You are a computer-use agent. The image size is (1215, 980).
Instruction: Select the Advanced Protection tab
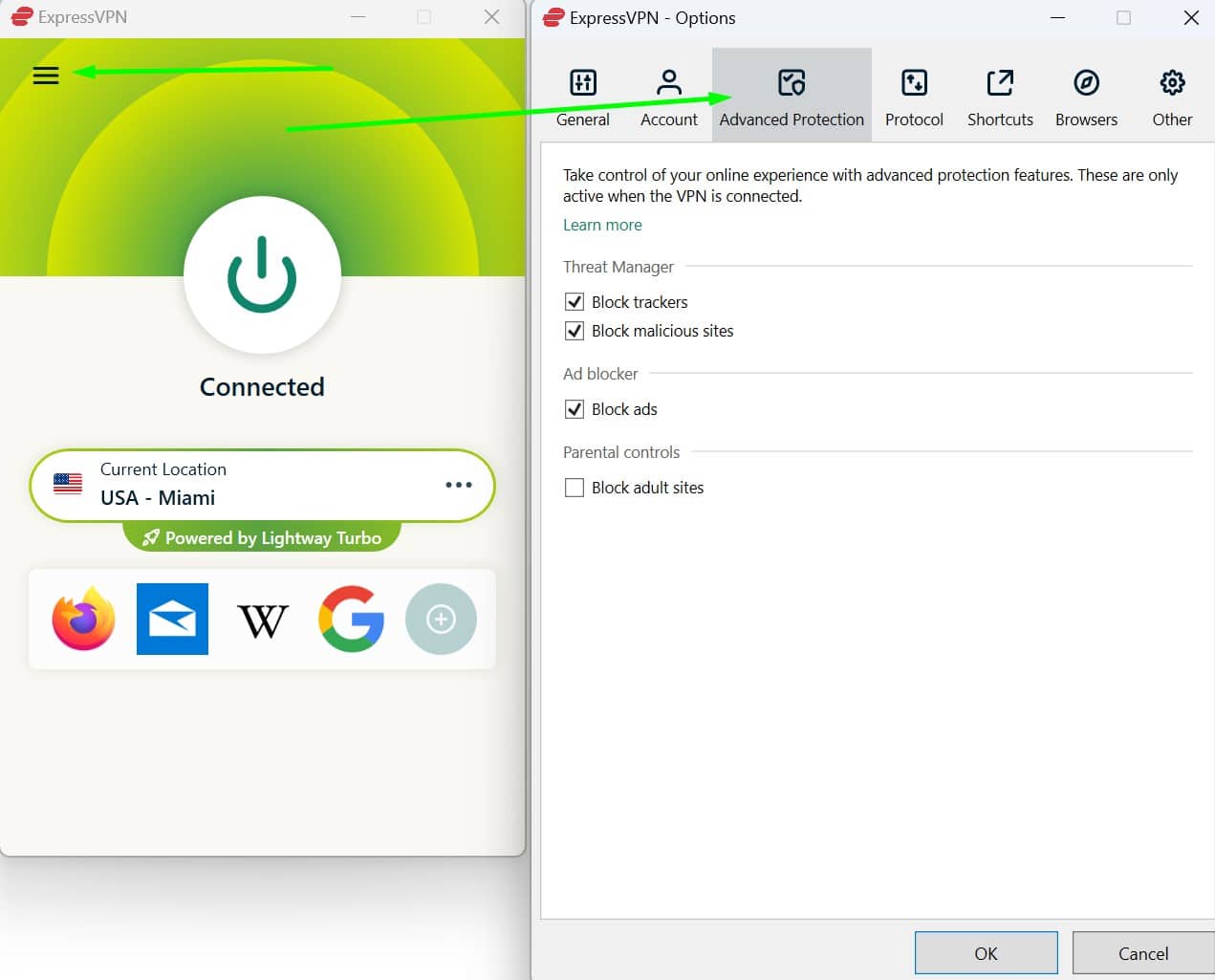[792, 97]
